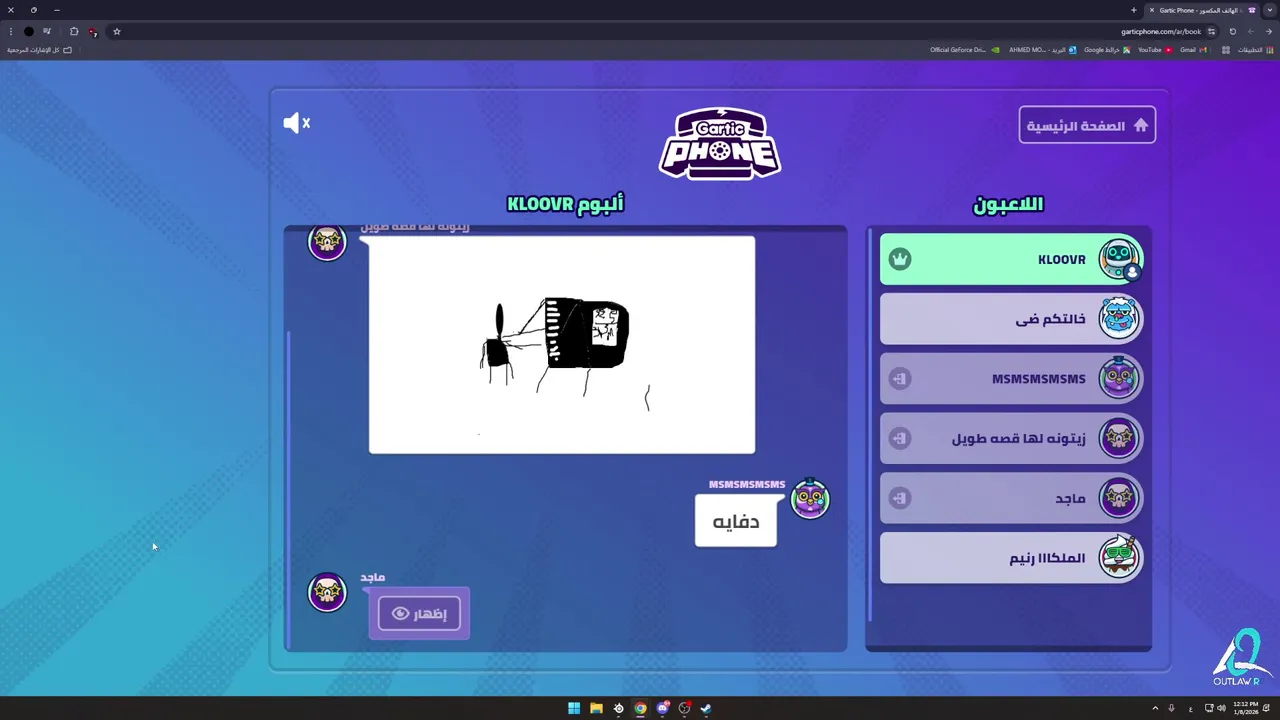The width and height of the screenshot is (1280, 720).
Task: Open the browser extensions puzzle icon
Action: [74, 31]
